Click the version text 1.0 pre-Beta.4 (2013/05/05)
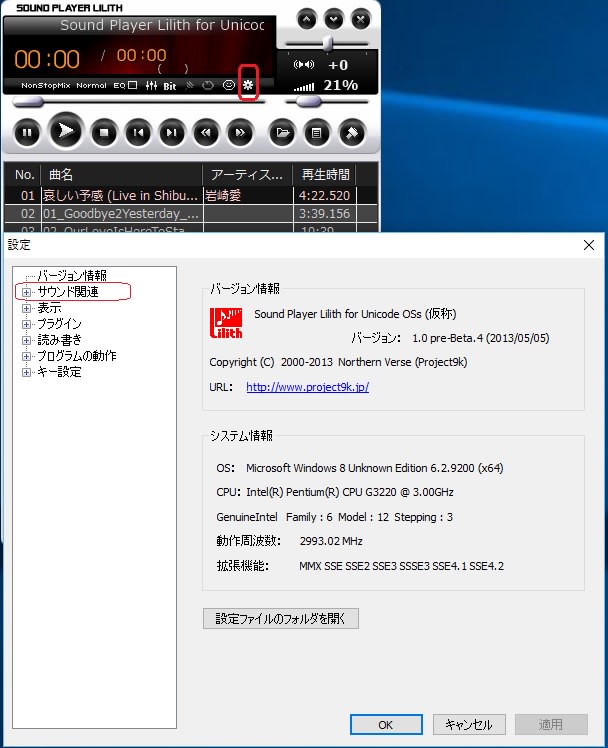Image resolution: width=608 pixels, height=748 pixels. click(481, 338)
